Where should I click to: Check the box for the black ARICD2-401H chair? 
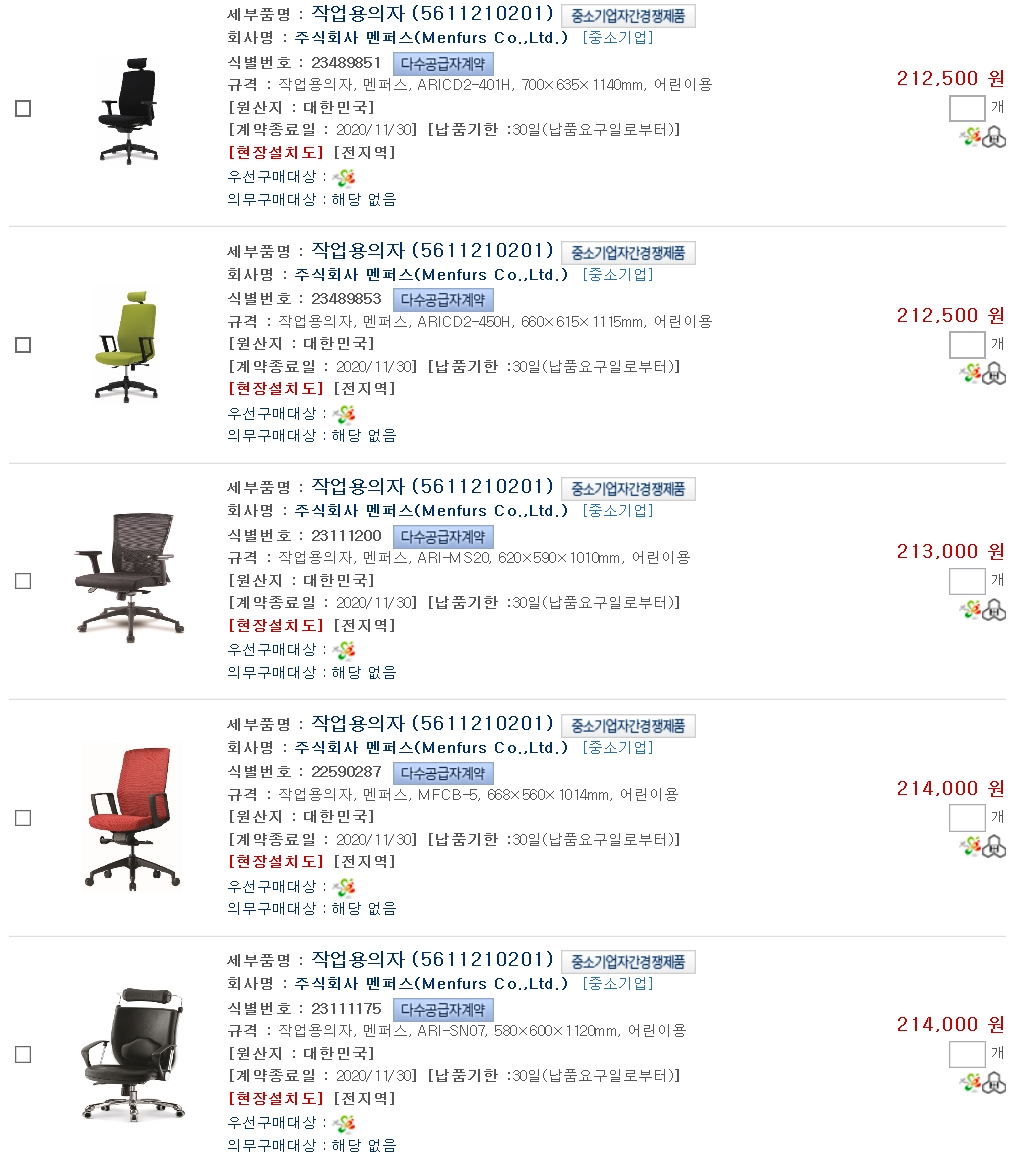pyautogui.click(x=23, y=109)
